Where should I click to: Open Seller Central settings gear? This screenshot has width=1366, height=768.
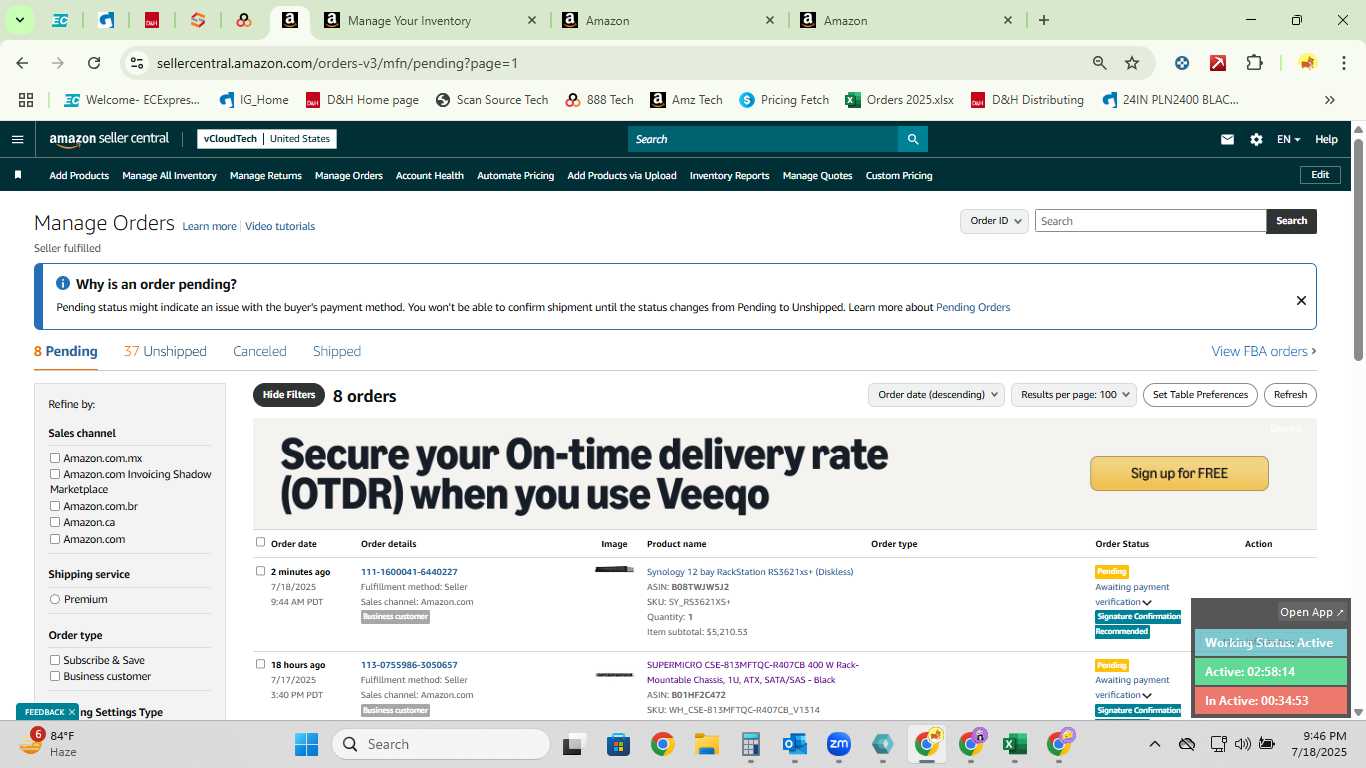point(1256,139)
